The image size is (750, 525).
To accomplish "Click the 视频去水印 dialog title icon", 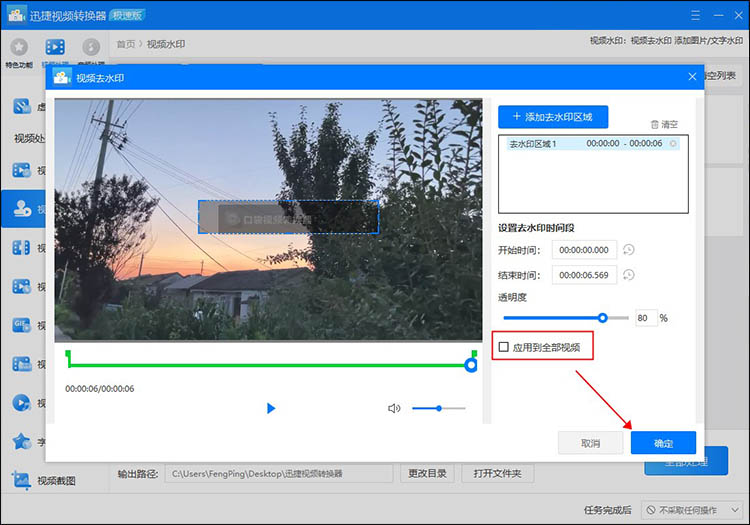I will [x=62, y=77].
